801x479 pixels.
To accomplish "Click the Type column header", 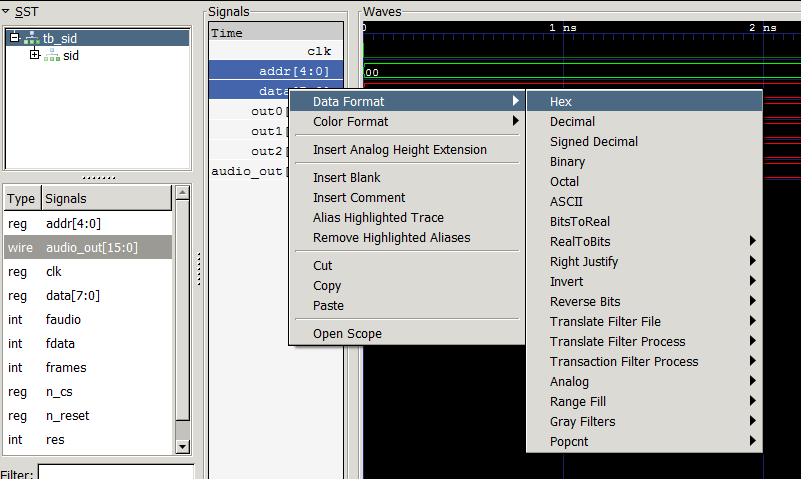I will (x=21, y=199).
